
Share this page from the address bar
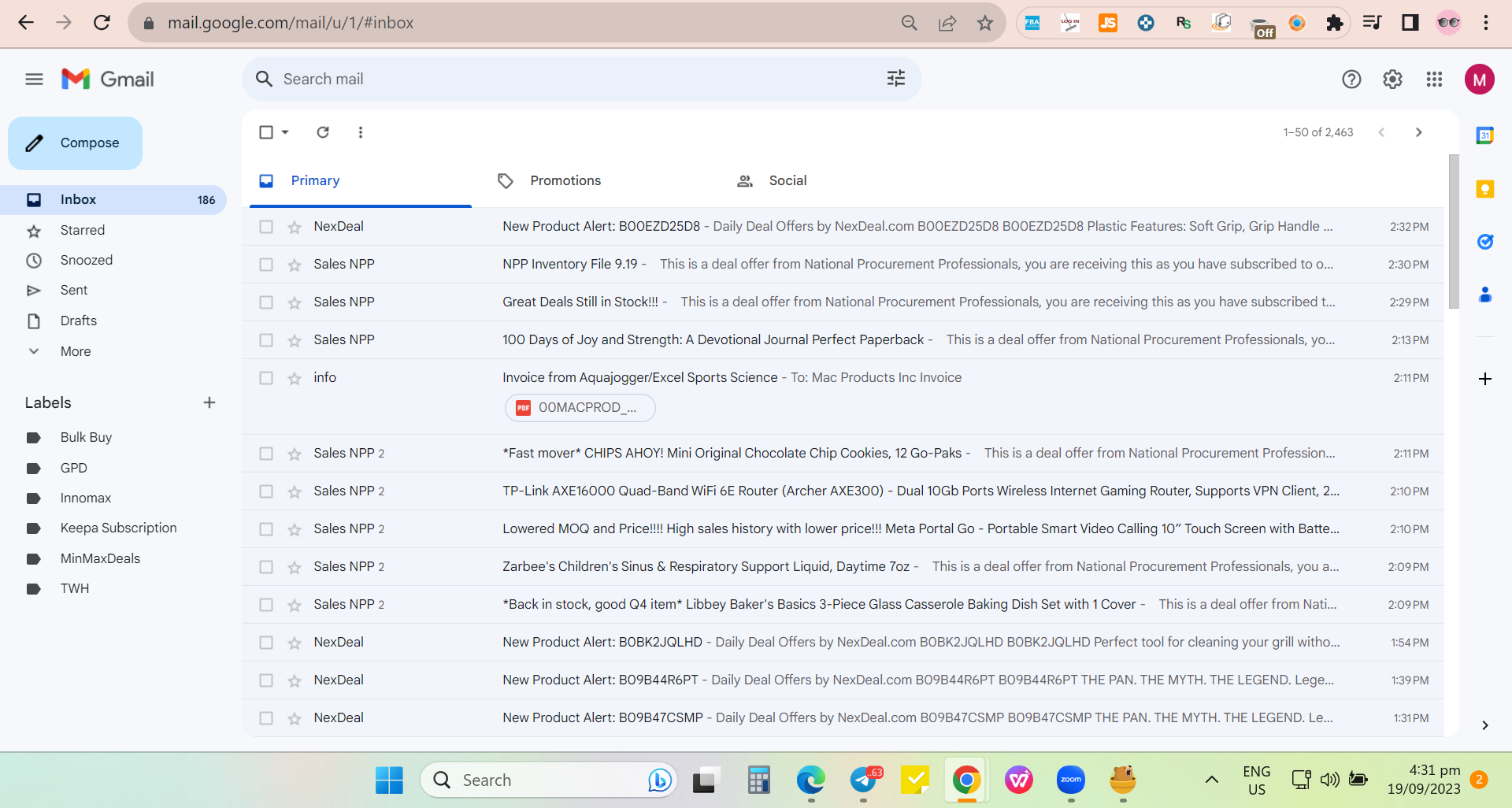[x=947, y=23]
